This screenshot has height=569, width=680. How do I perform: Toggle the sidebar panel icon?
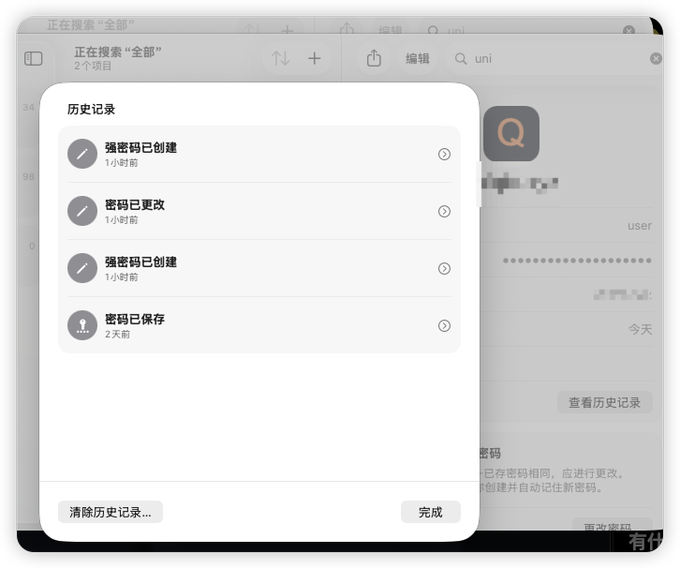(x=33, y=59)
